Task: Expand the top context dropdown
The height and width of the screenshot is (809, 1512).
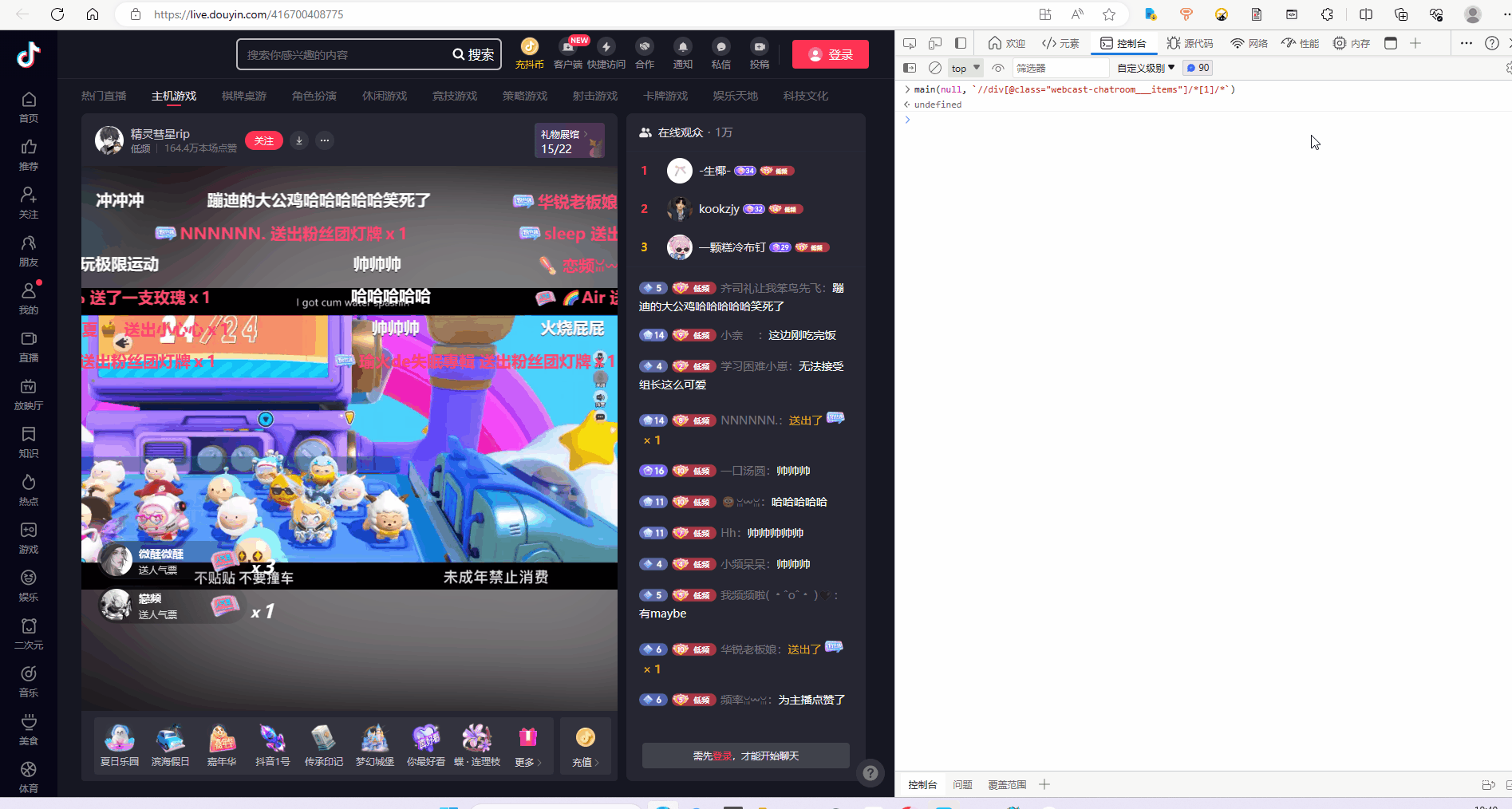Action: (965, 68)
